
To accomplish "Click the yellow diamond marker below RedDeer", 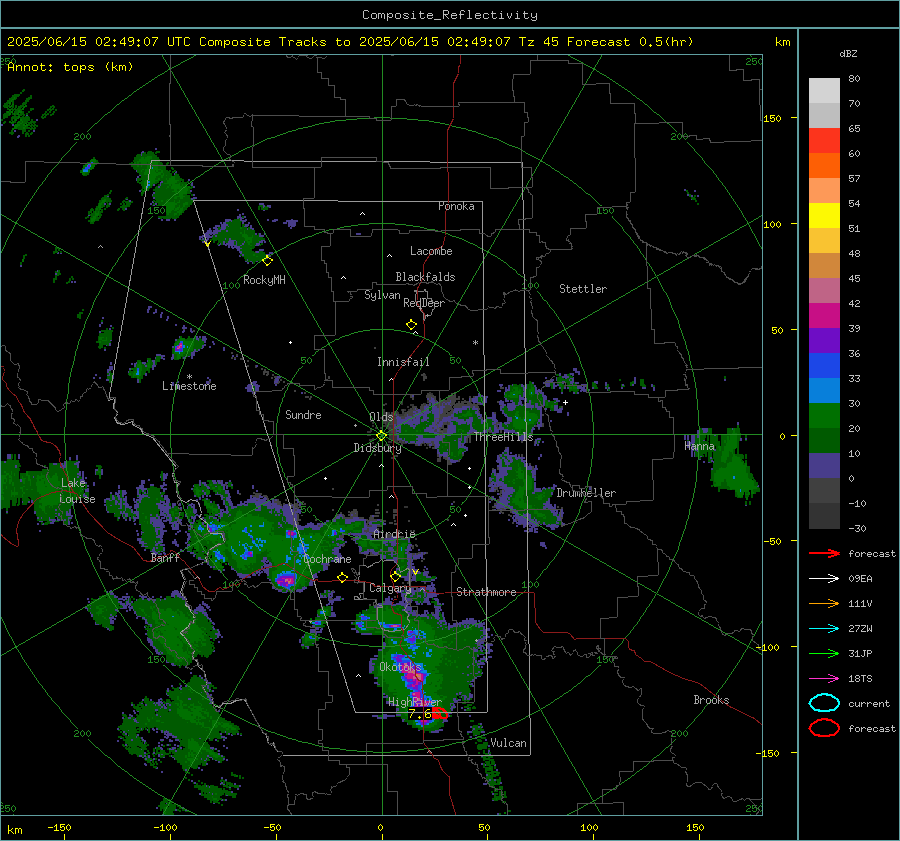I will click(x=411, y=325).
